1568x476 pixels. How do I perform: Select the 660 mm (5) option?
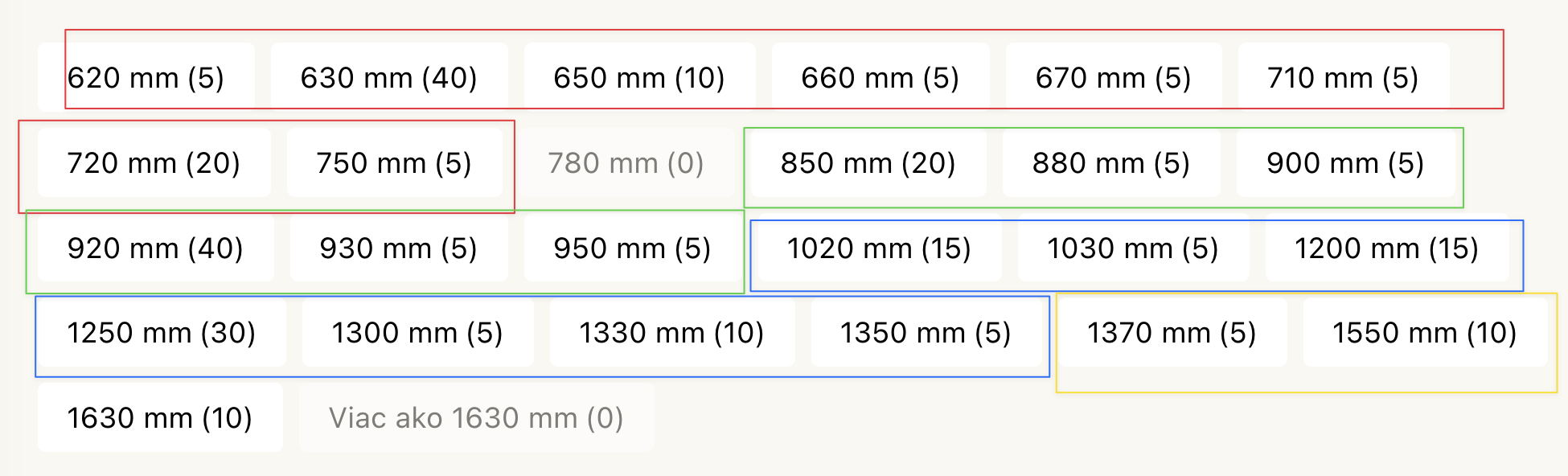pos(880,78)
